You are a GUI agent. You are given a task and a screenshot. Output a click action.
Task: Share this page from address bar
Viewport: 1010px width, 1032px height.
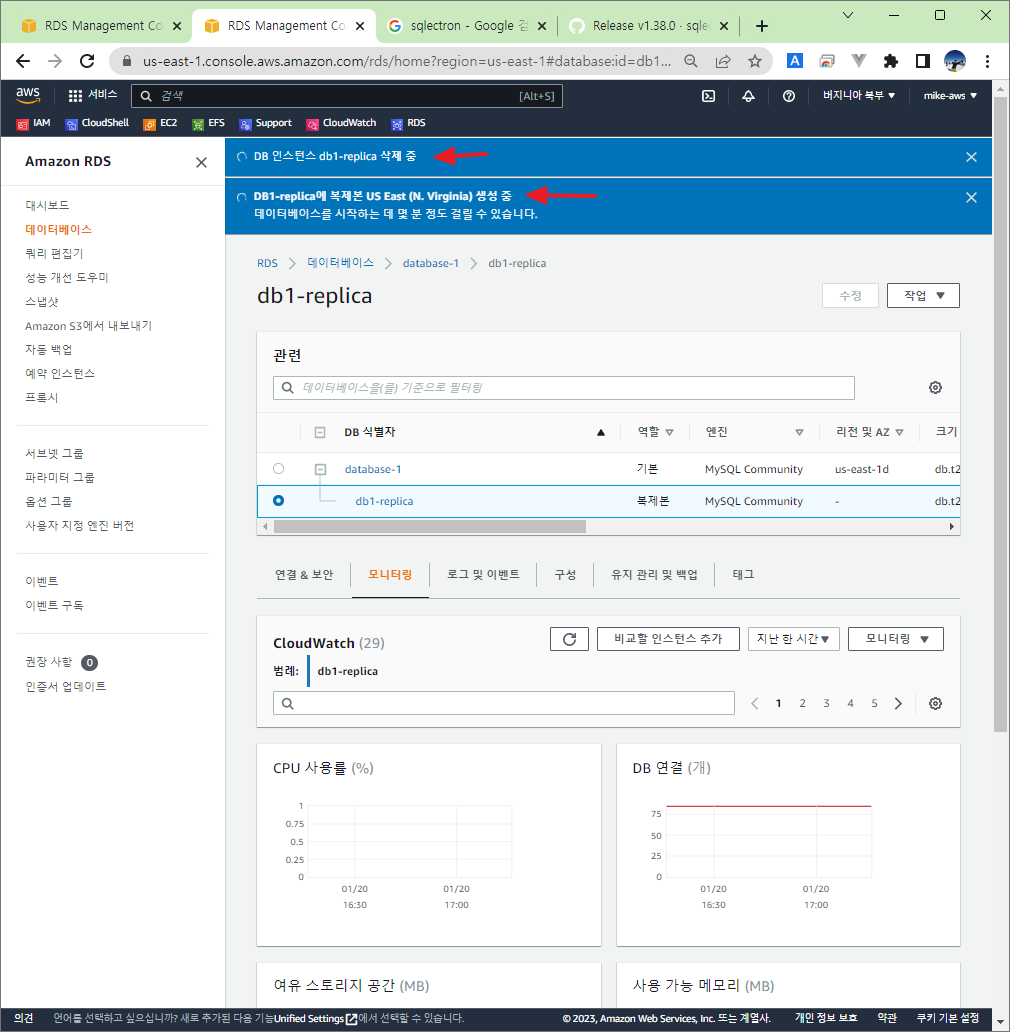coord(722,61)
